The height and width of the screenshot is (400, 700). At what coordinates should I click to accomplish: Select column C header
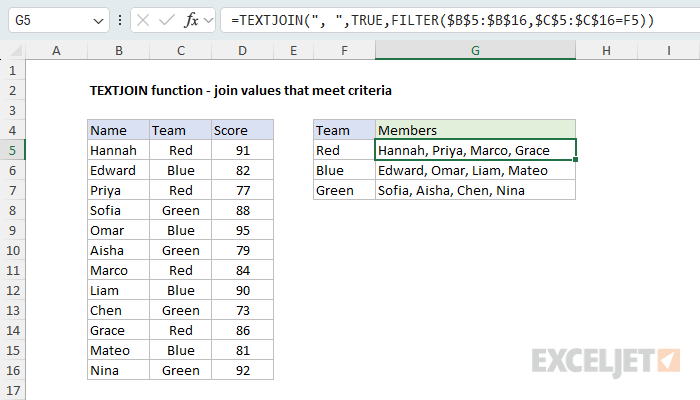click(x=180, y=50)
